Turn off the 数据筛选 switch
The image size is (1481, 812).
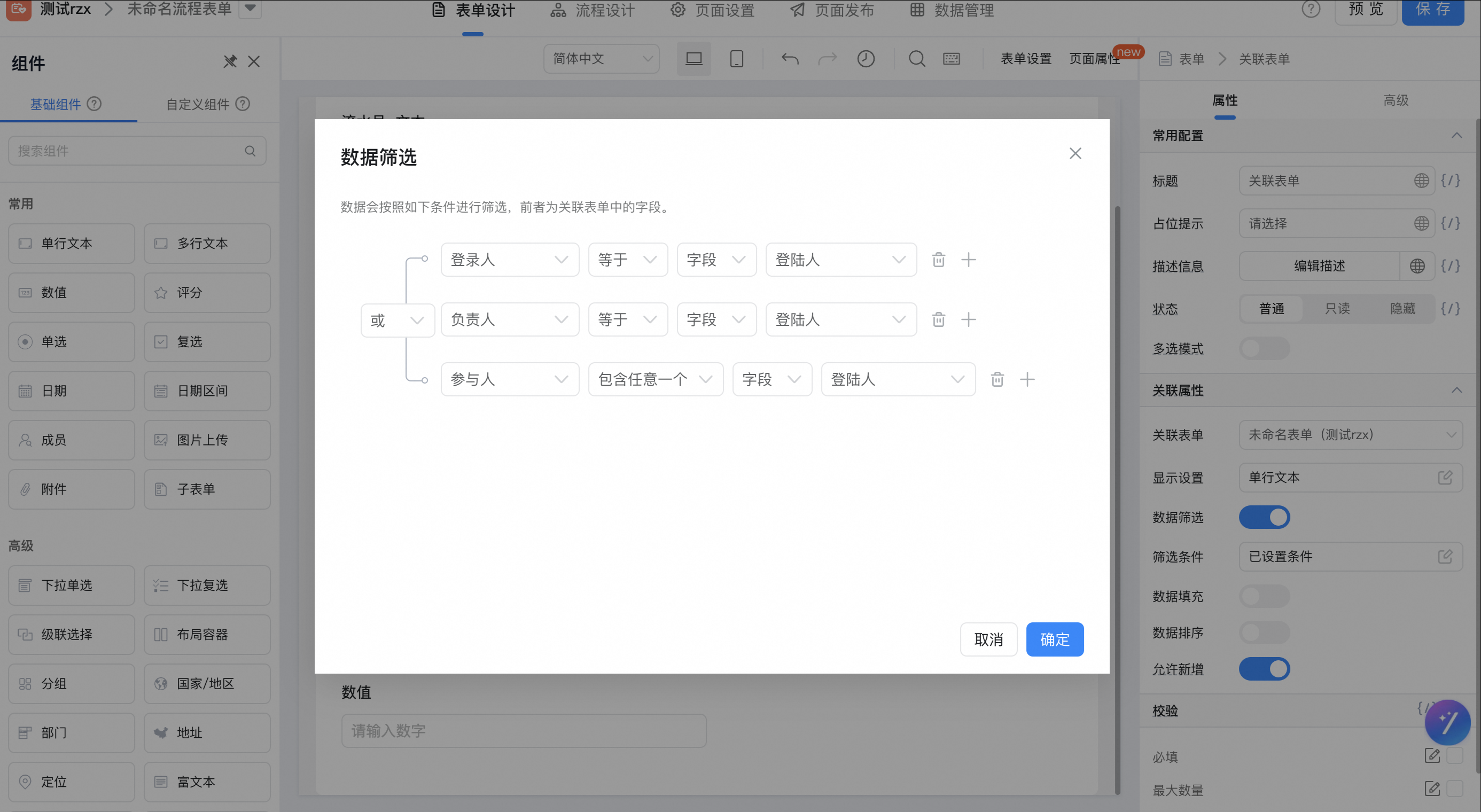pyautogui.click(x=1264, y=517)
